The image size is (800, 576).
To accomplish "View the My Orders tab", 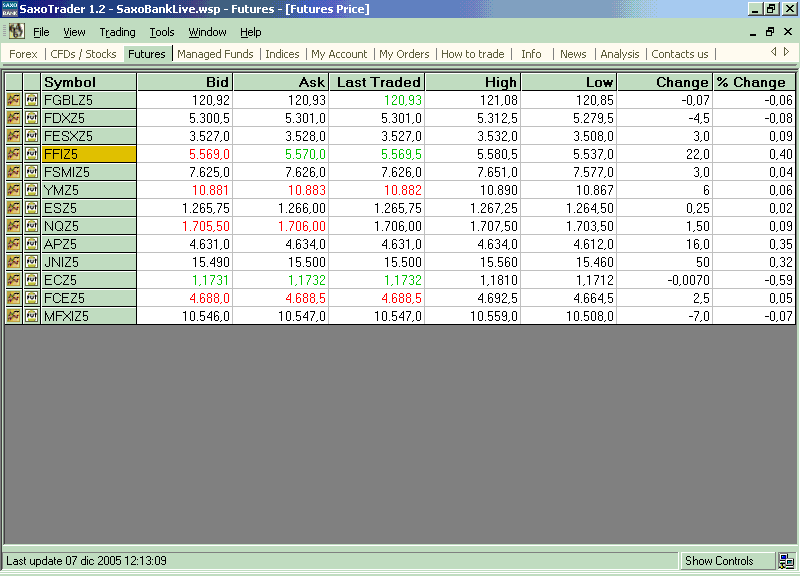I will click(x=404, y=54).
